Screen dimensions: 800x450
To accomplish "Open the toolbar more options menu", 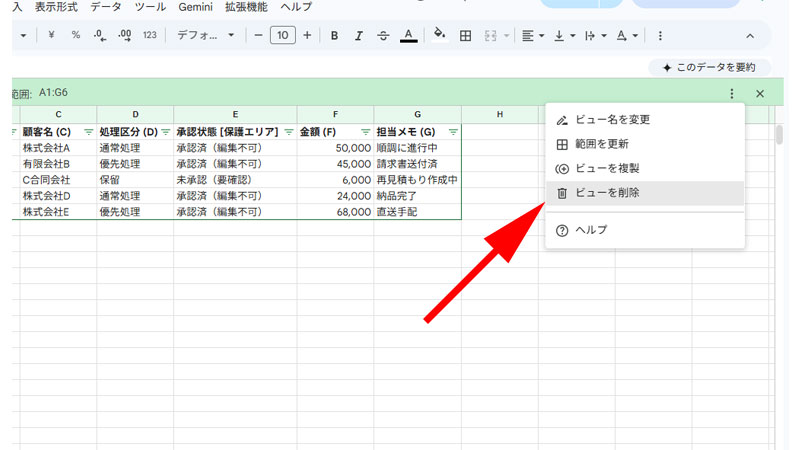I will point(660,36).
